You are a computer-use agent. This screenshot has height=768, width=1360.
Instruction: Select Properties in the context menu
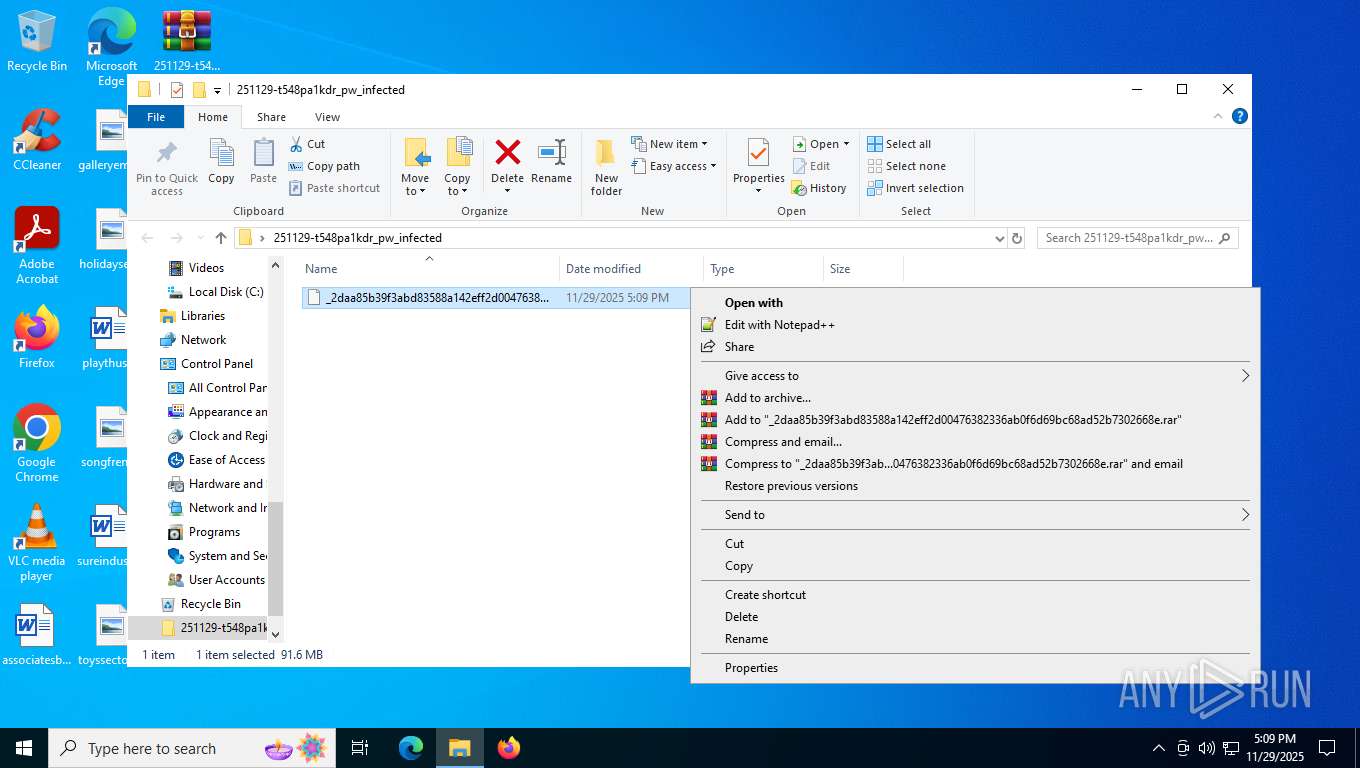(x=975, y=668)
